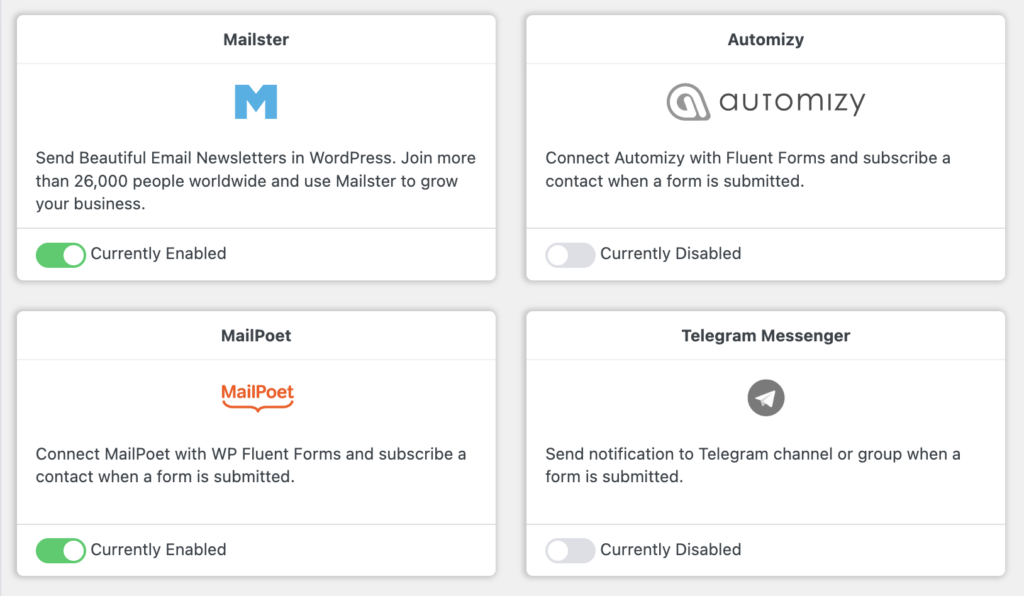Click the MailPoet card heading

coord(256,336)
